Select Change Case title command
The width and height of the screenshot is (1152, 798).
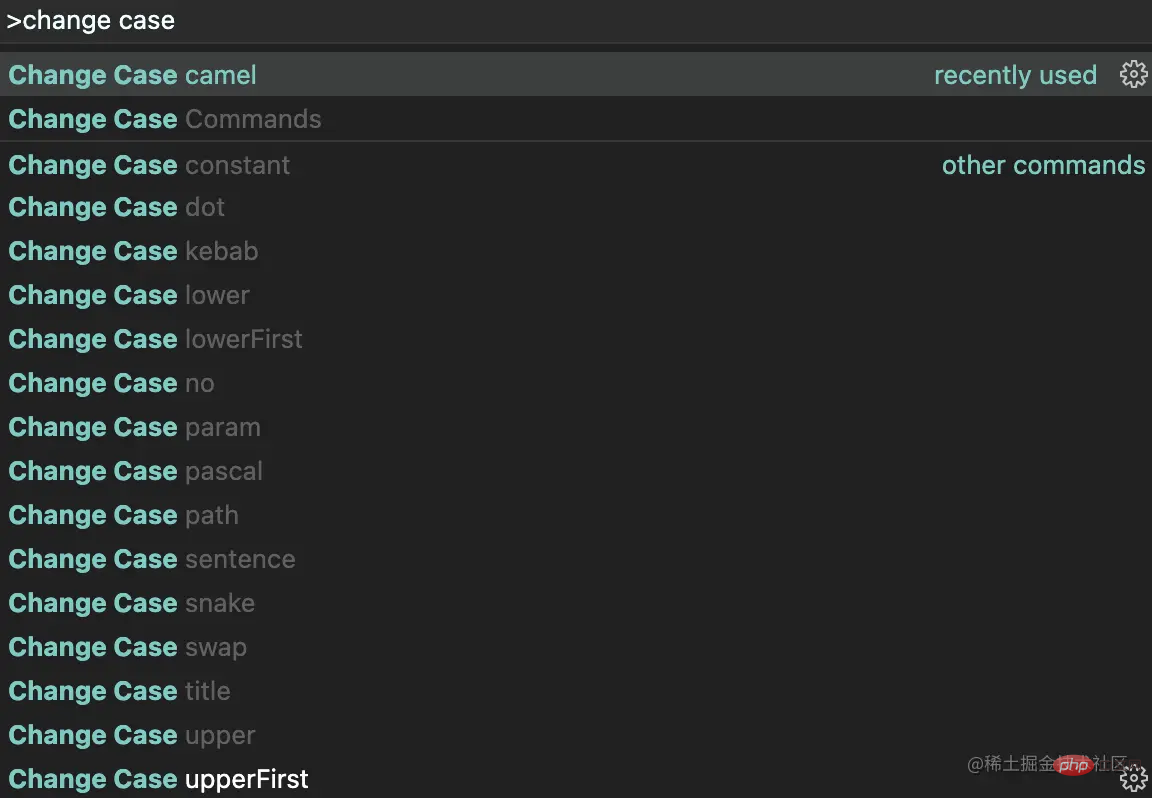click(x=120, y=691)
